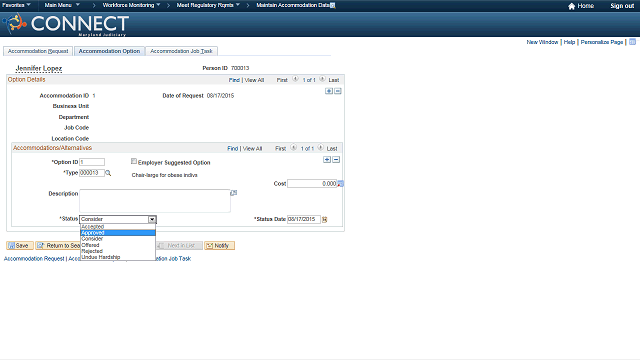
Task: Click View All in Option Details header
Action: coord(254,80)
